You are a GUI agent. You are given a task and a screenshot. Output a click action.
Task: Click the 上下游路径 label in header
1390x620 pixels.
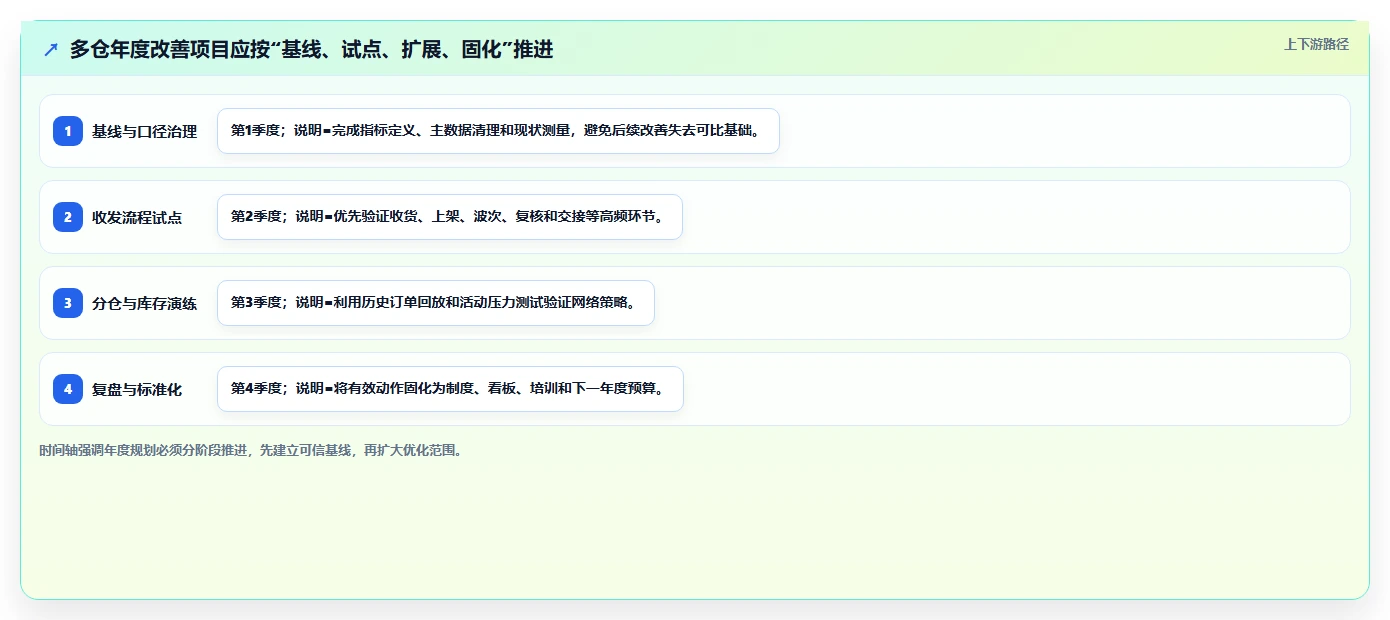click(x=1316, y=44)
